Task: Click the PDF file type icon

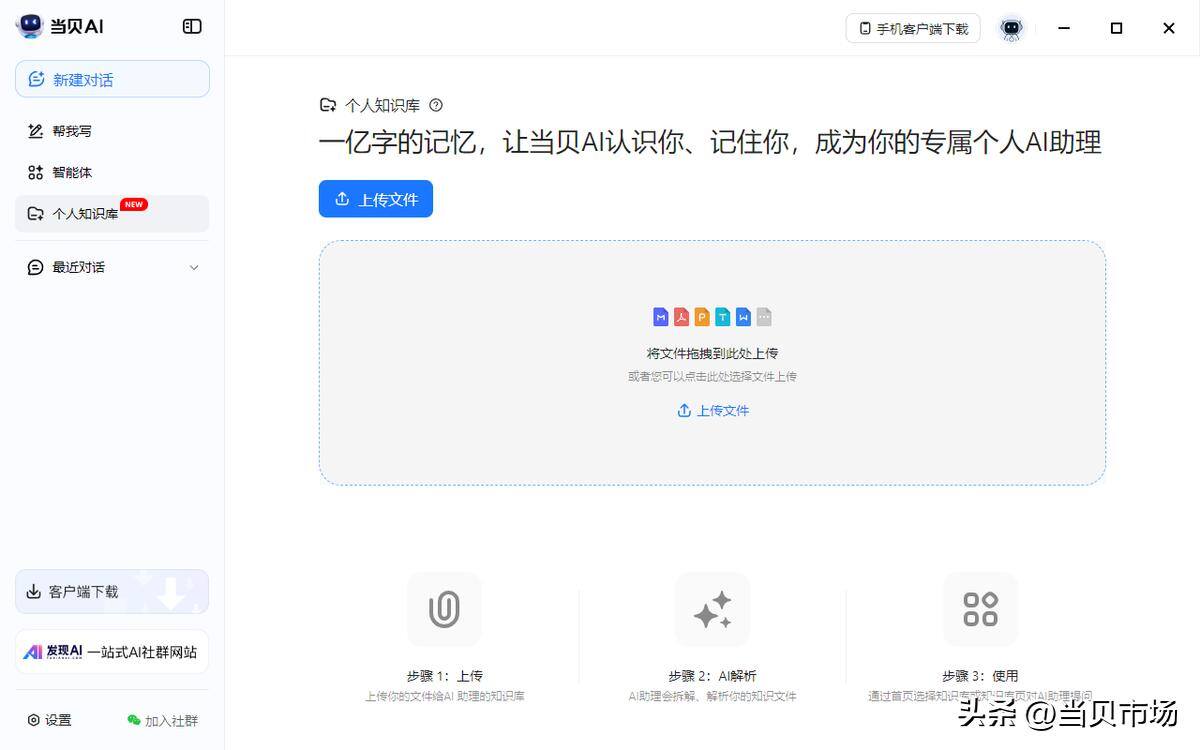Action: 681,317
